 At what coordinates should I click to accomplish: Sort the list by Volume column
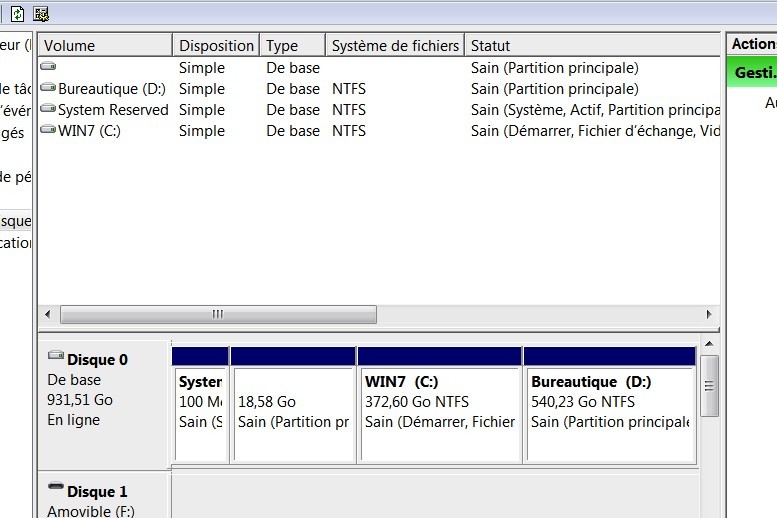(105, 45)
